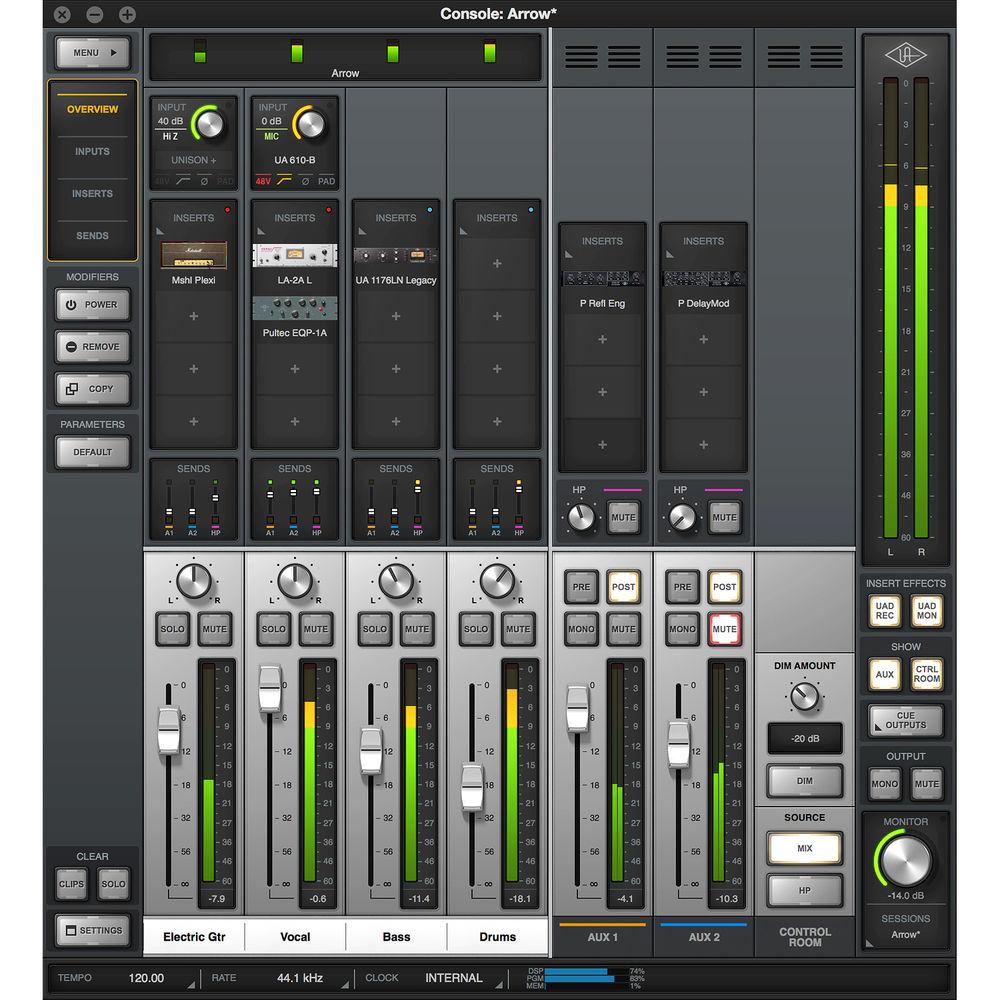Image resolution: width=1000 pixels, height=1000 pixels.
Task: Open the P Refl Eng insert on AUX 1
Action: pos(602,280)
